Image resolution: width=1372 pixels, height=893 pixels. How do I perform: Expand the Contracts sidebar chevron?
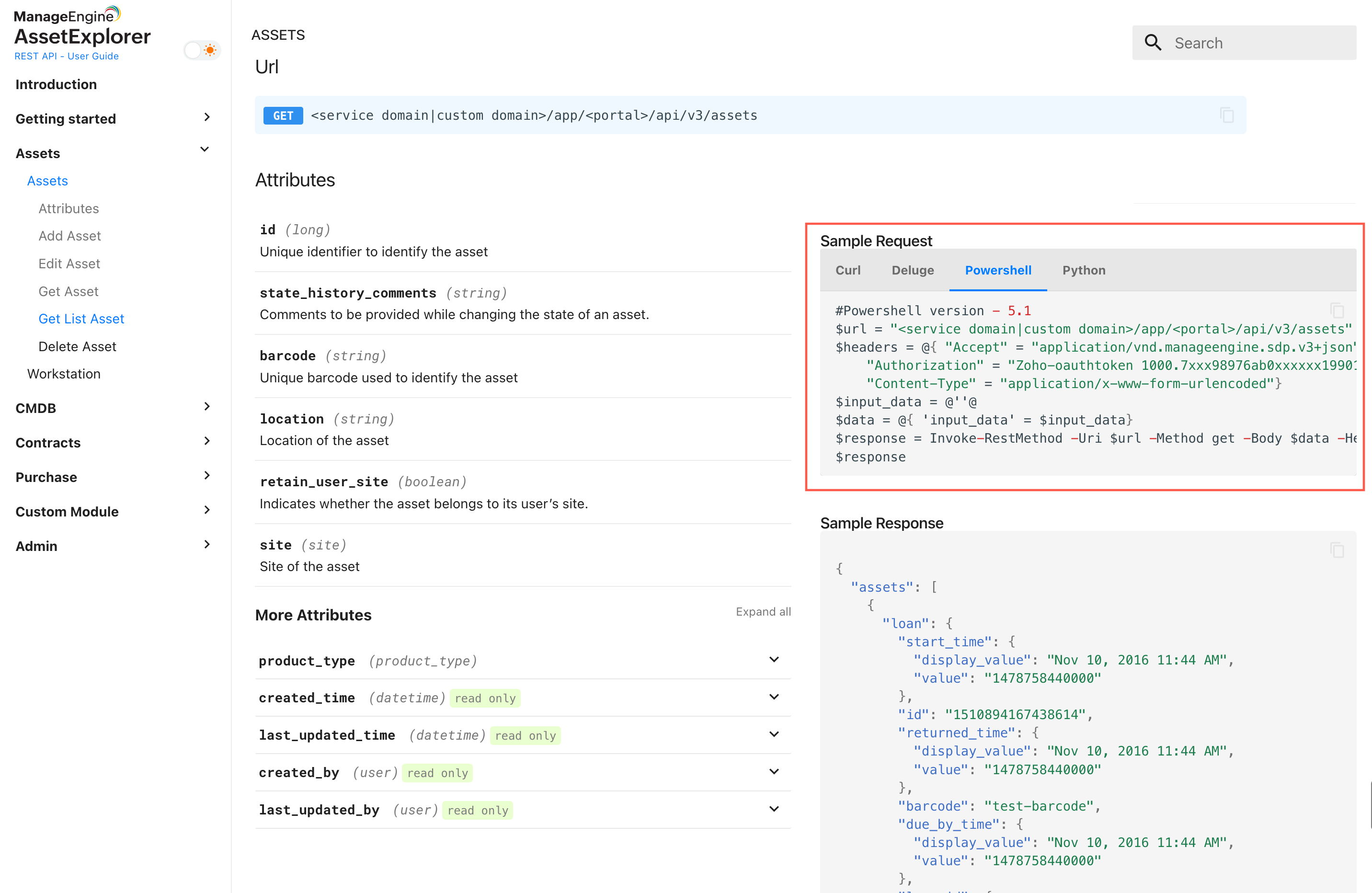point(206,442)
